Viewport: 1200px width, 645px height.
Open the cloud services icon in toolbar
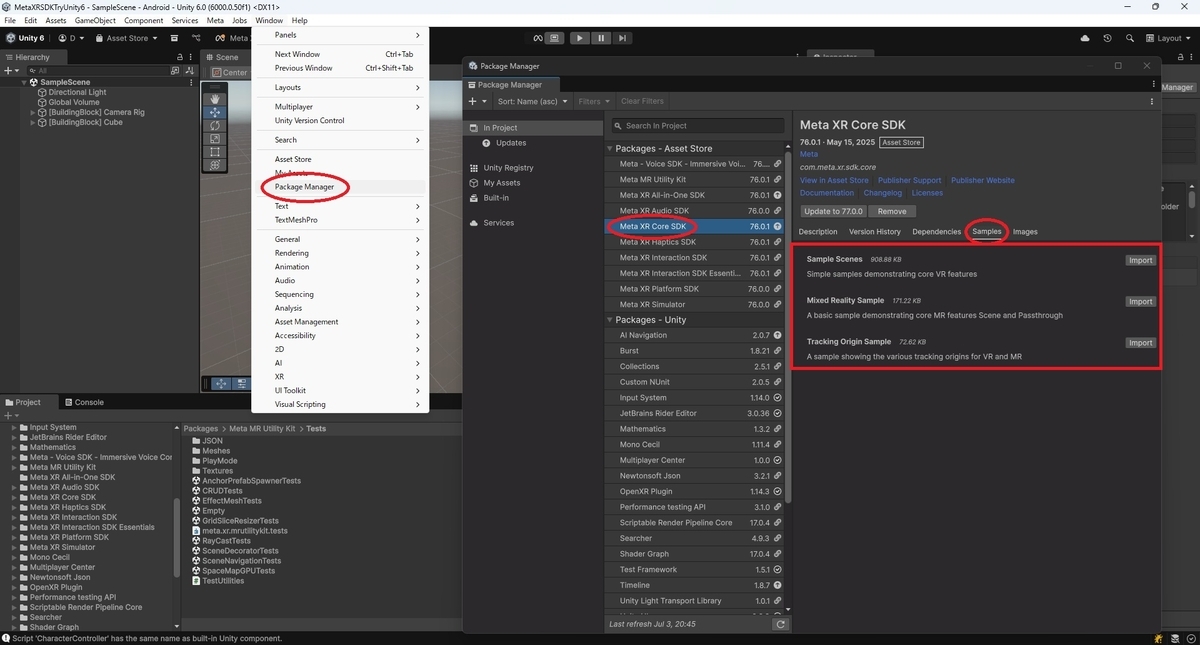tap(1085, 38)
